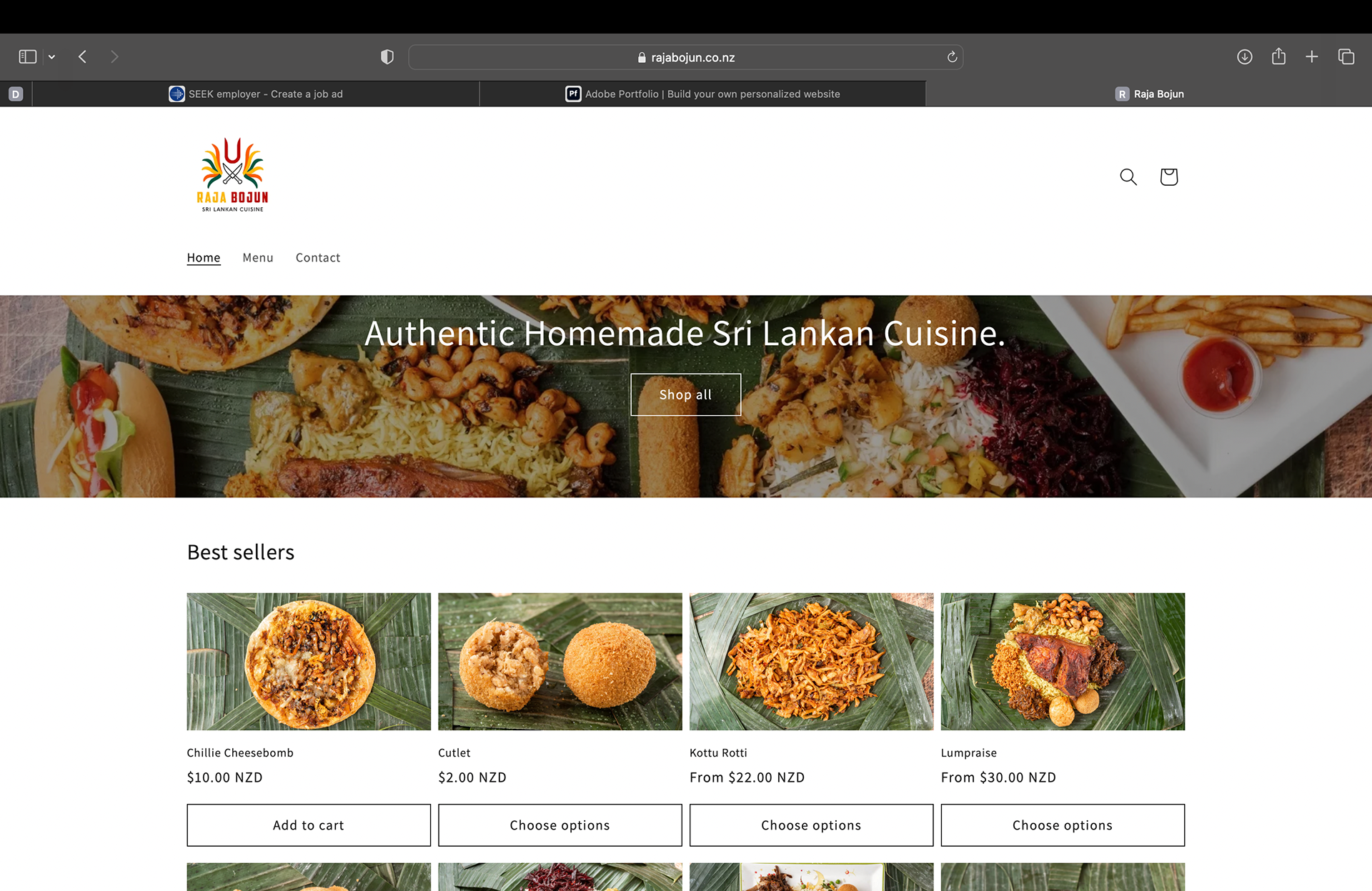Click the Raja Bojun logo
The width and height of the screenshot is (1372, 891).
tap(232, 175)
